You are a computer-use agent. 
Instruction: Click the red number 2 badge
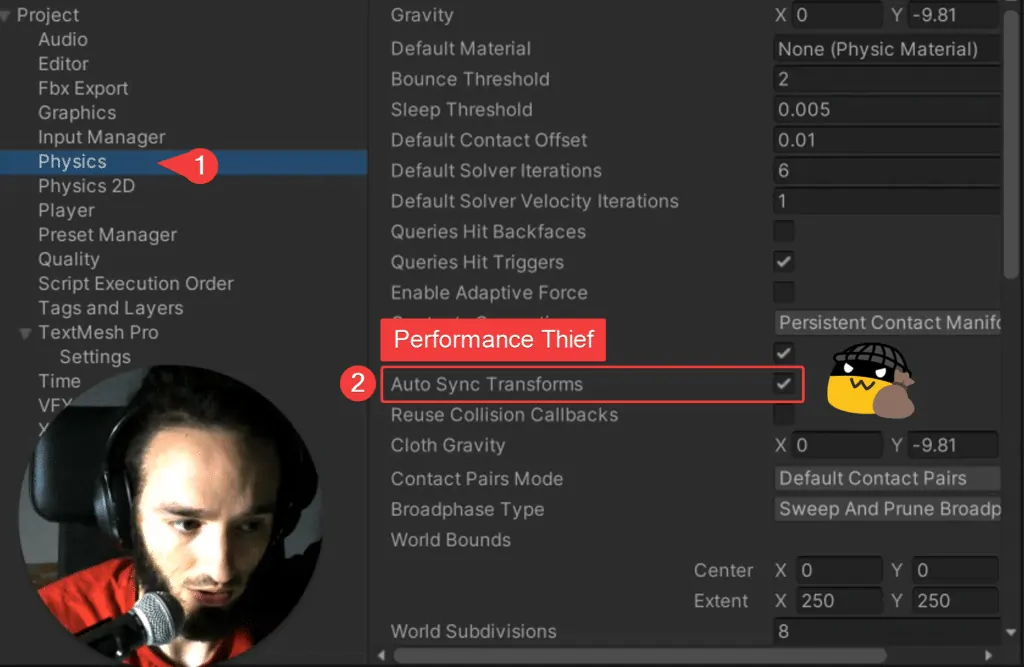[x=357, y=384]
